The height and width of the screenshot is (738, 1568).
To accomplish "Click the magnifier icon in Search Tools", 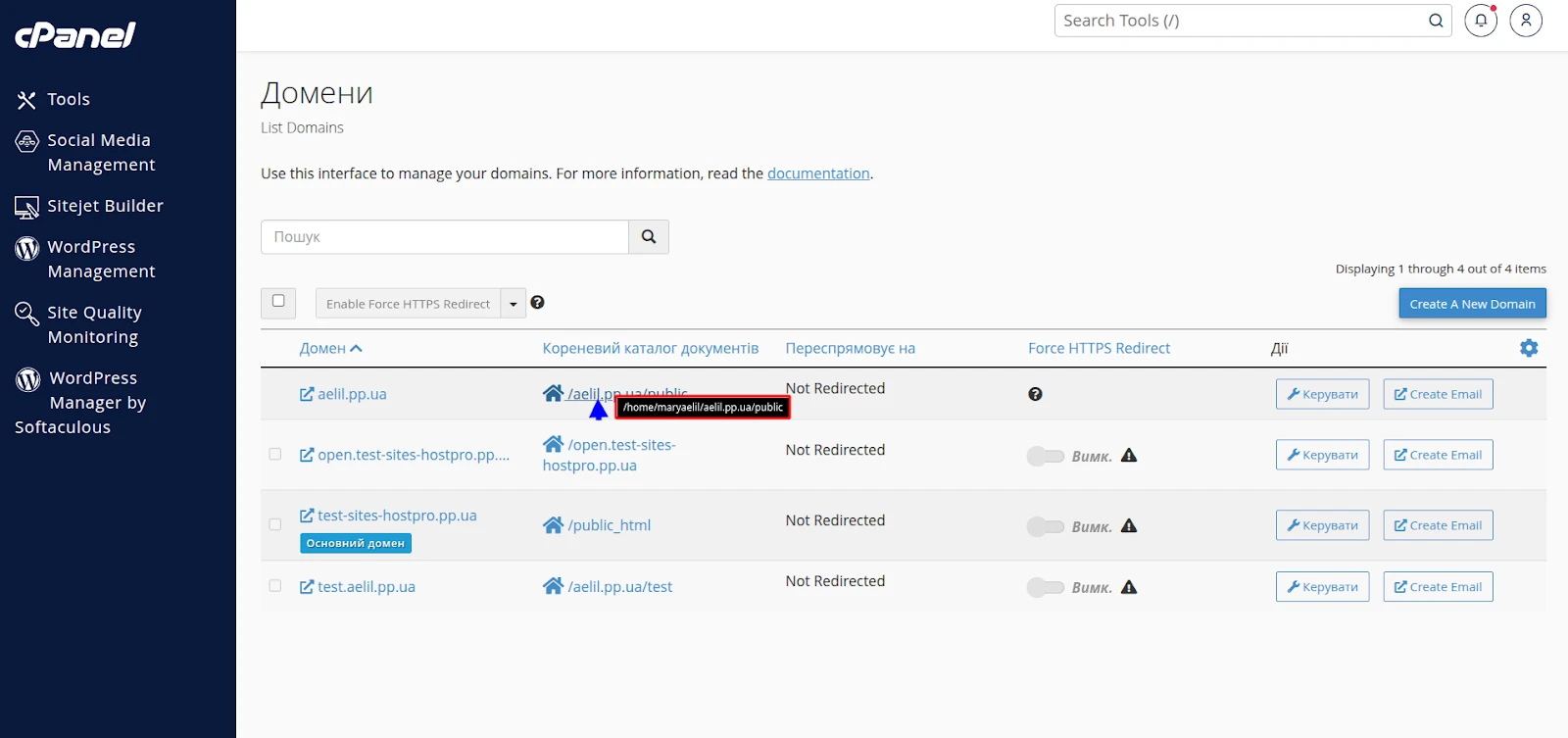I will coord(1436,21).
